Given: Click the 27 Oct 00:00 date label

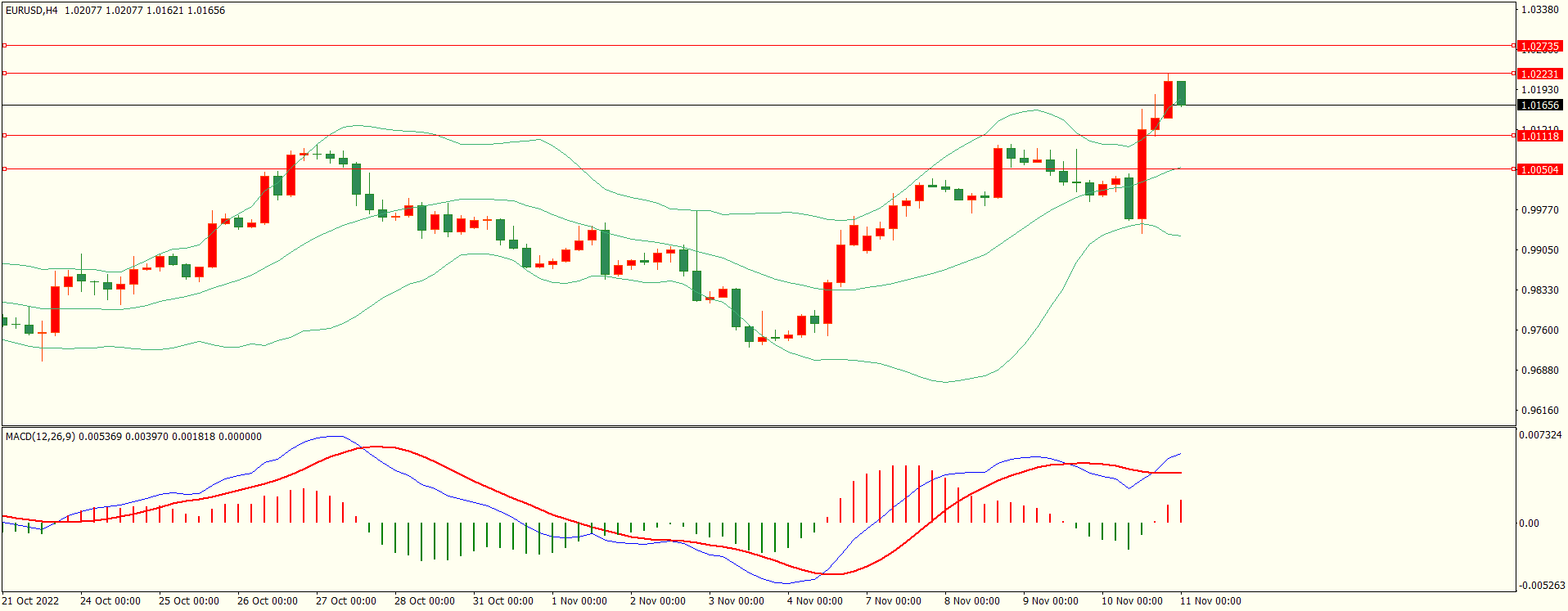Looking at the screenshot, I should 346,601.
